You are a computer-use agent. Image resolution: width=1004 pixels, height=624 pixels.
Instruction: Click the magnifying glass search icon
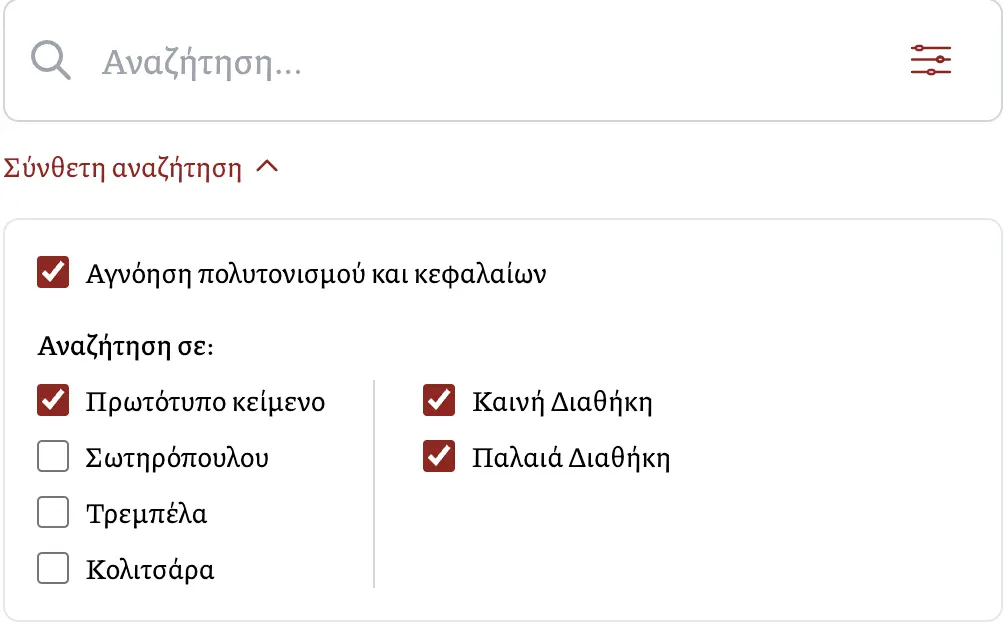coord(50,60)
